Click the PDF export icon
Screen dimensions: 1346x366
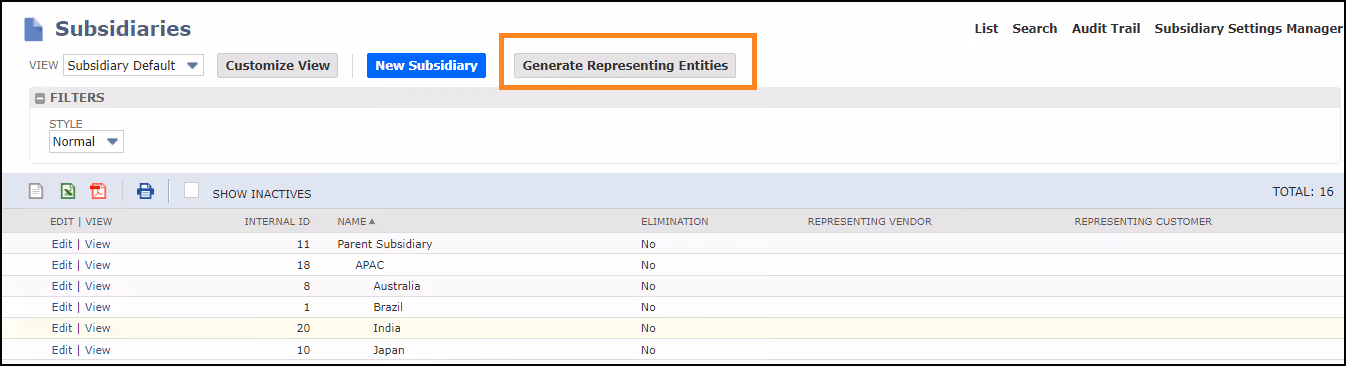point(98,191)
